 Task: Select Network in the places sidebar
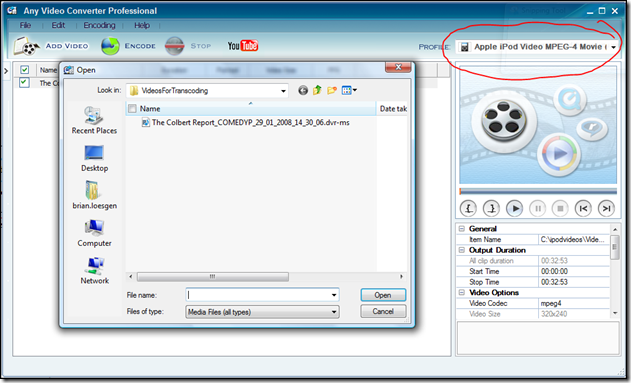tap(94, 271)
